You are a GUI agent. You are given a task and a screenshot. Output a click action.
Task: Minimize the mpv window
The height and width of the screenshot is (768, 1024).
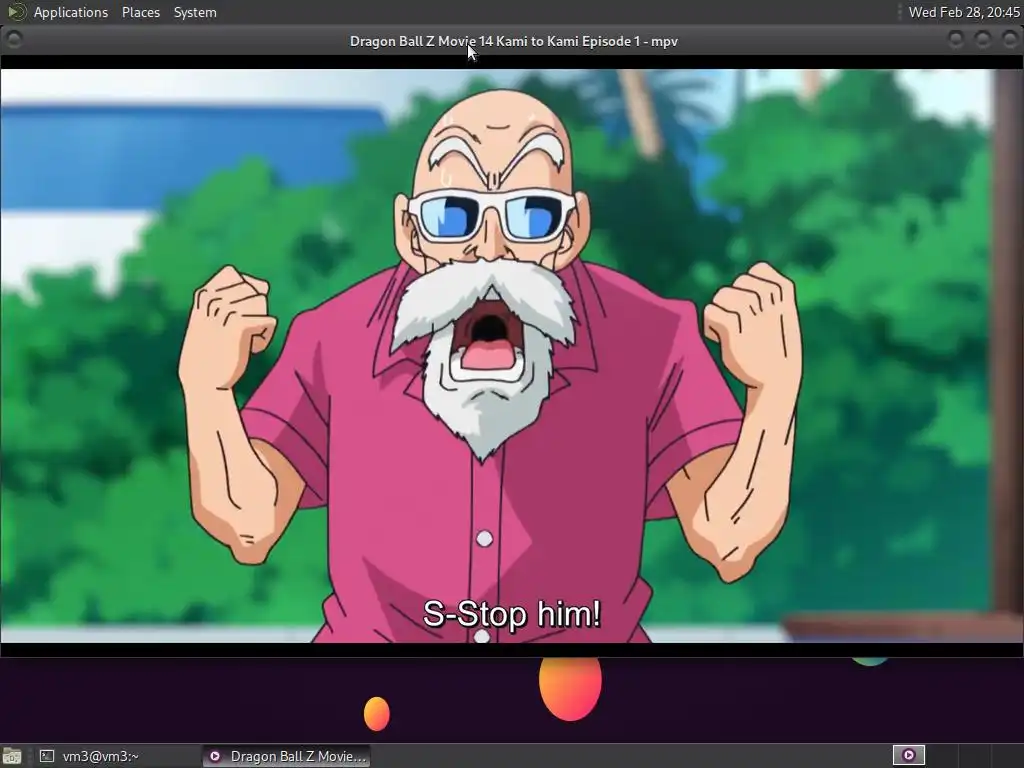(x=955, y=40)
